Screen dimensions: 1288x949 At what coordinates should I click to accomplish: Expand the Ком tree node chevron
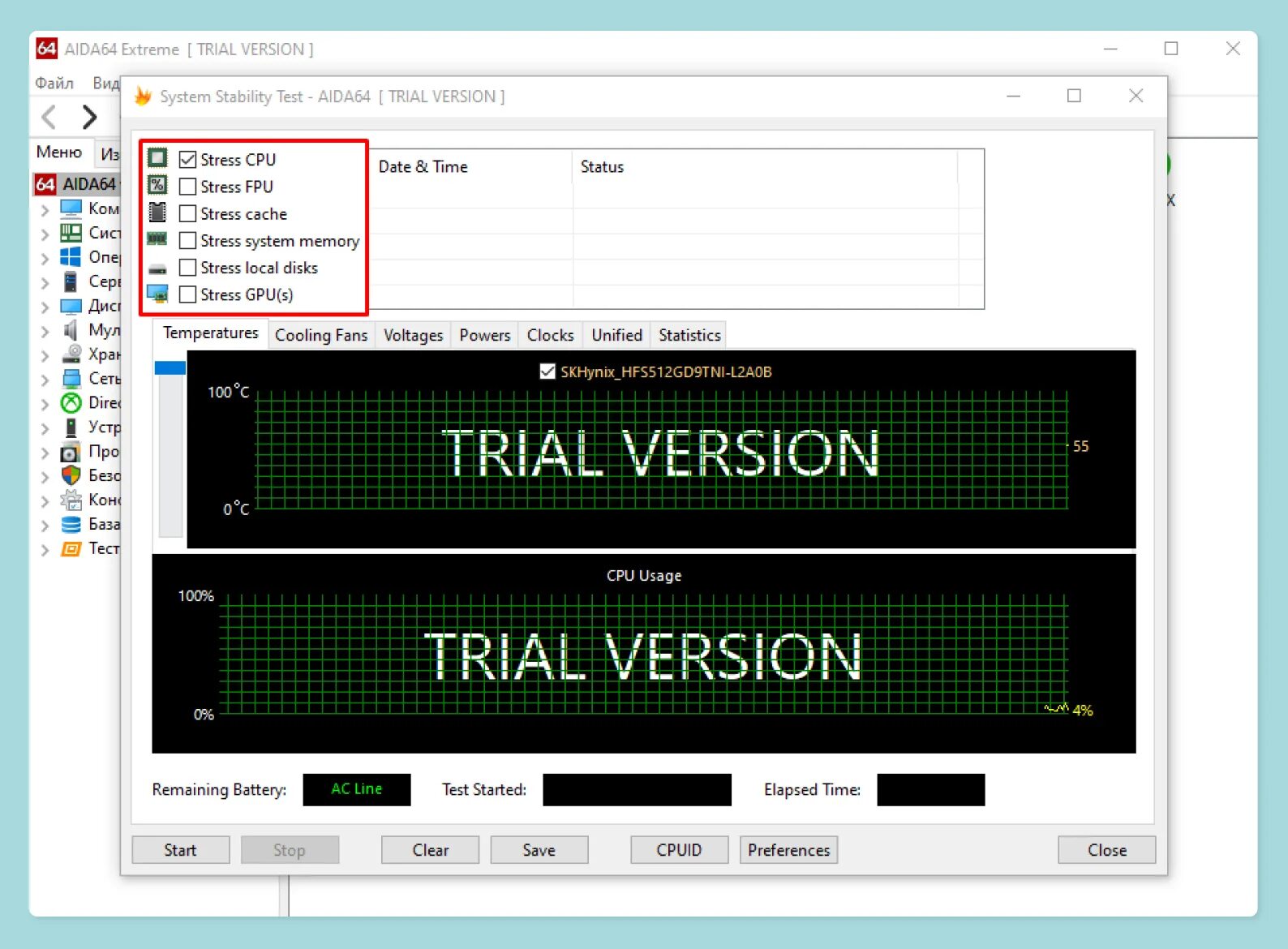click(45, 209)
